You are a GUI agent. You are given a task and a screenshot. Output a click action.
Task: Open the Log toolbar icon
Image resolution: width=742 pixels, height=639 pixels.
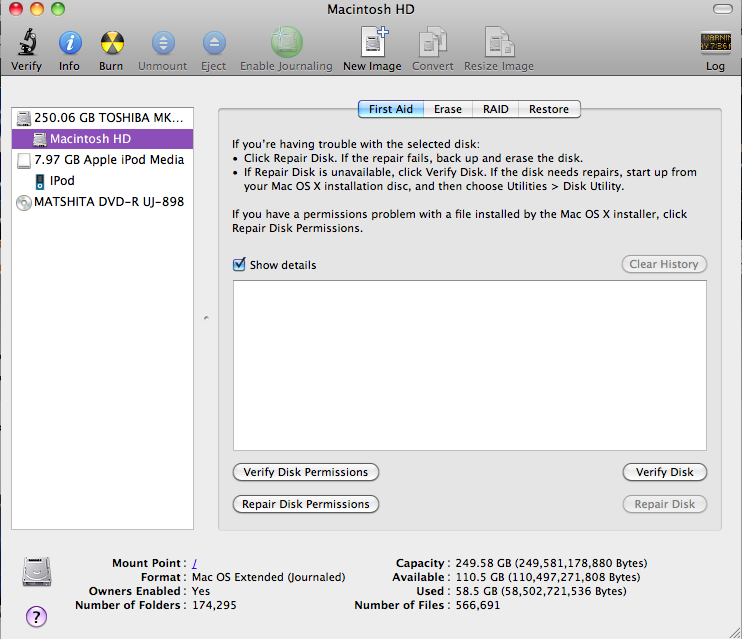716,43
